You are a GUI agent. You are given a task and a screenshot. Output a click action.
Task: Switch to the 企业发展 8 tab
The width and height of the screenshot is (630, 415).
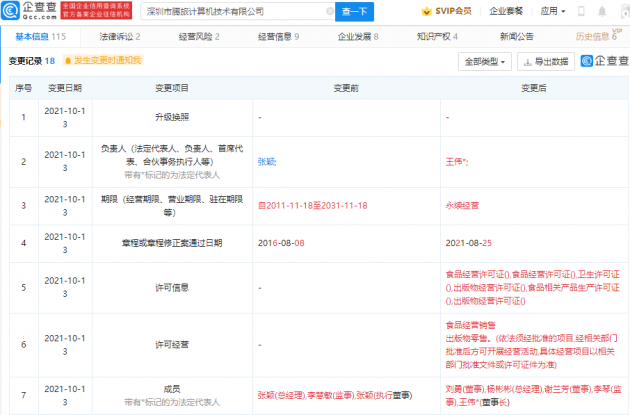click(358, 37)
